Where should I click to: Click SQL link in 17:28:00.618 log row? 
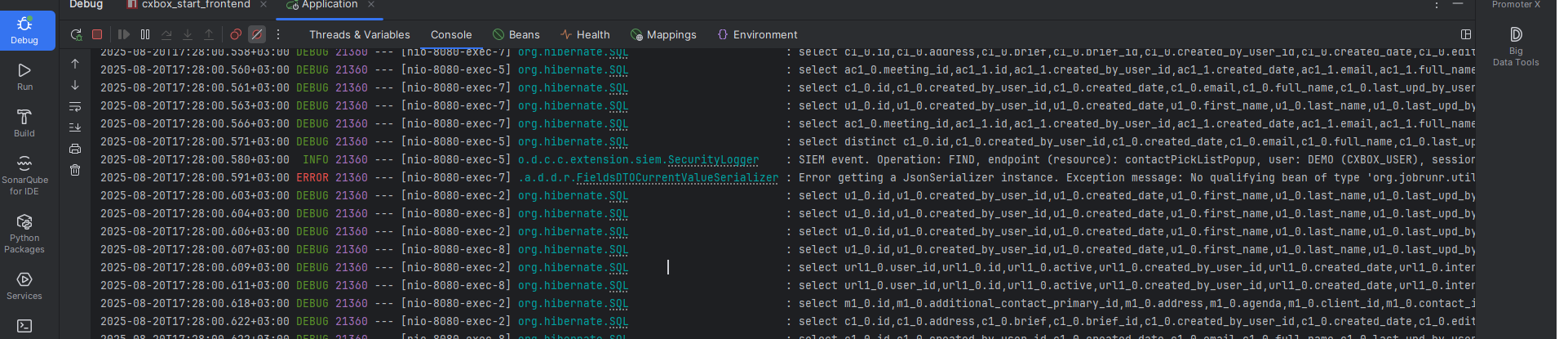click(x=618, y=304)
